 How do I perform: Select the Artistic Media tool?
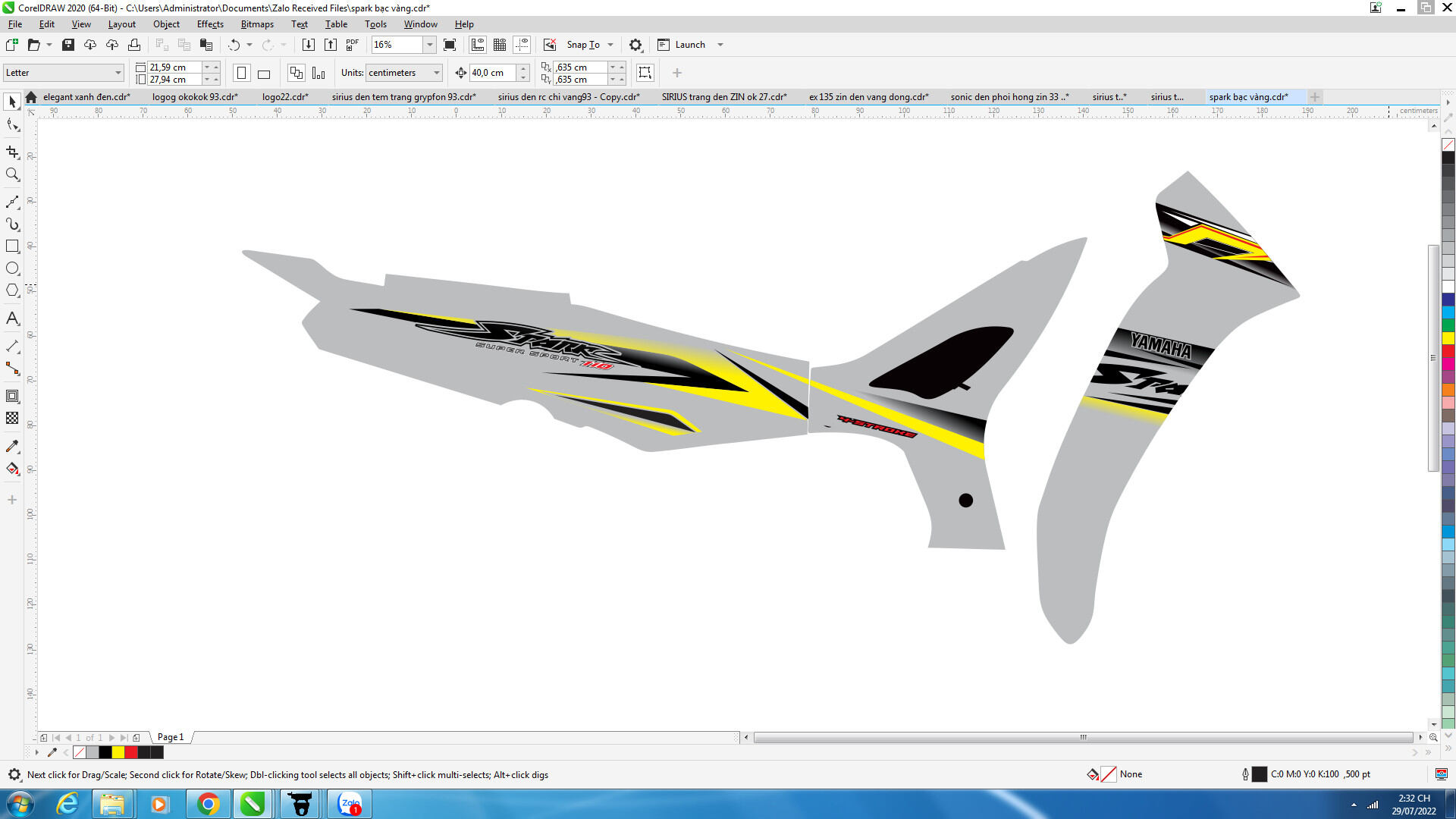click(x=12, y=224)
